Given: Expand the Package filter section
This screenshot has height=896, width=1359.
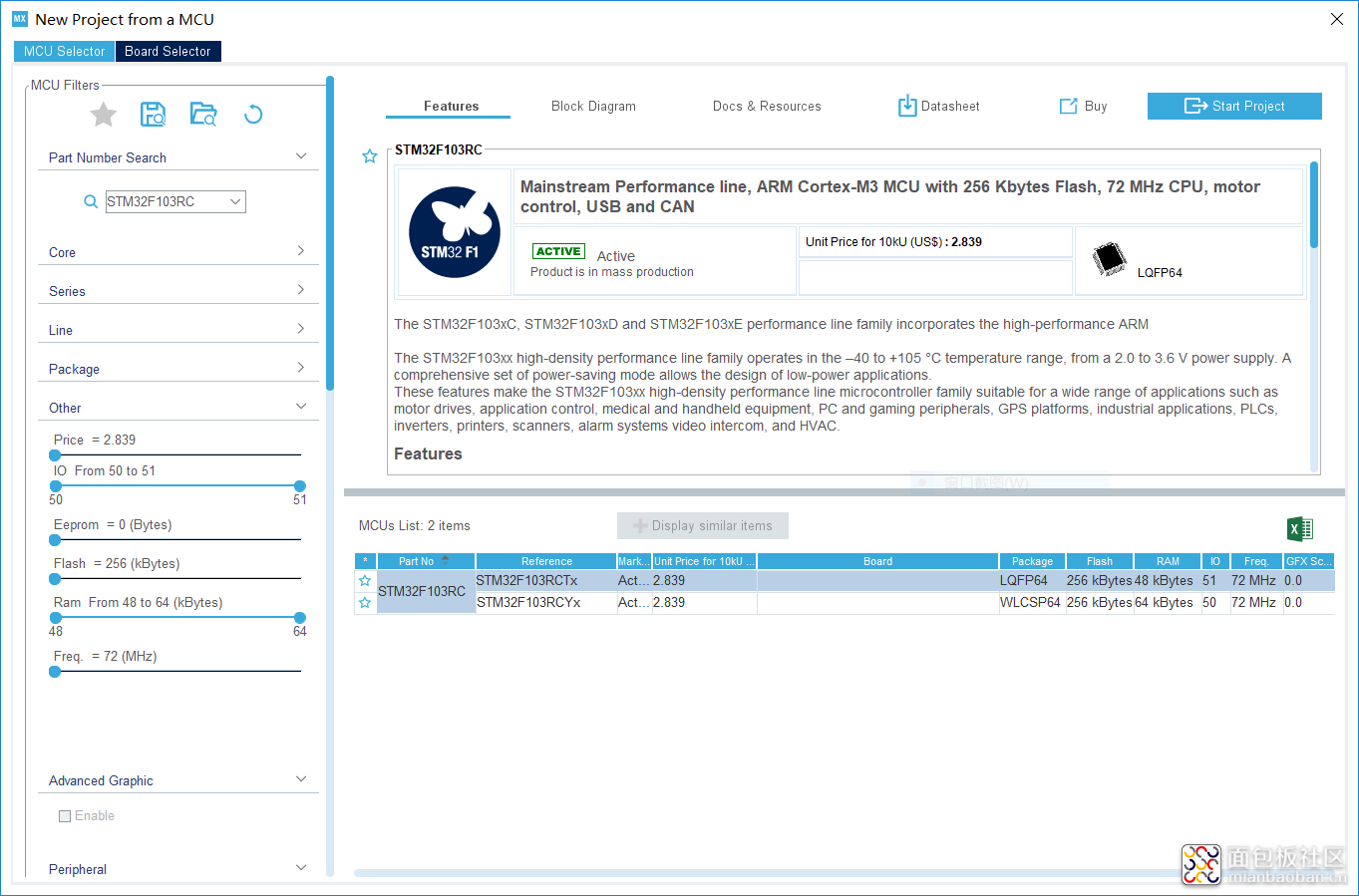Looking at the screenshot, I should (301, 368).
